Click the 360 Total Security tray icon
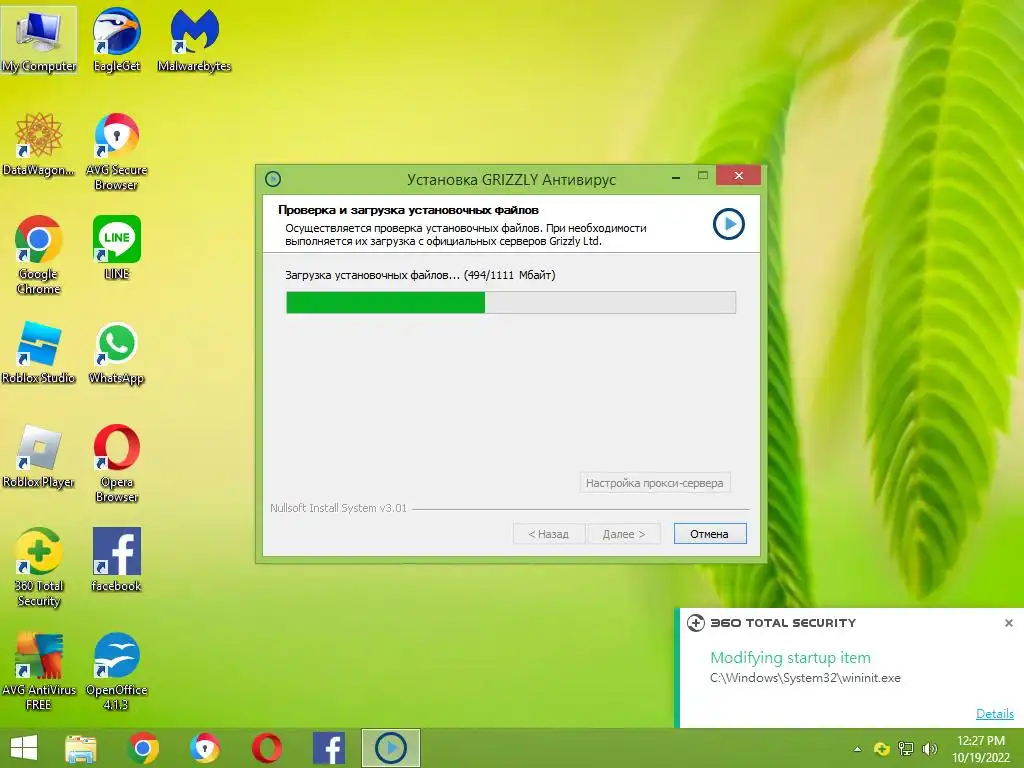 [x=882, y=749]
